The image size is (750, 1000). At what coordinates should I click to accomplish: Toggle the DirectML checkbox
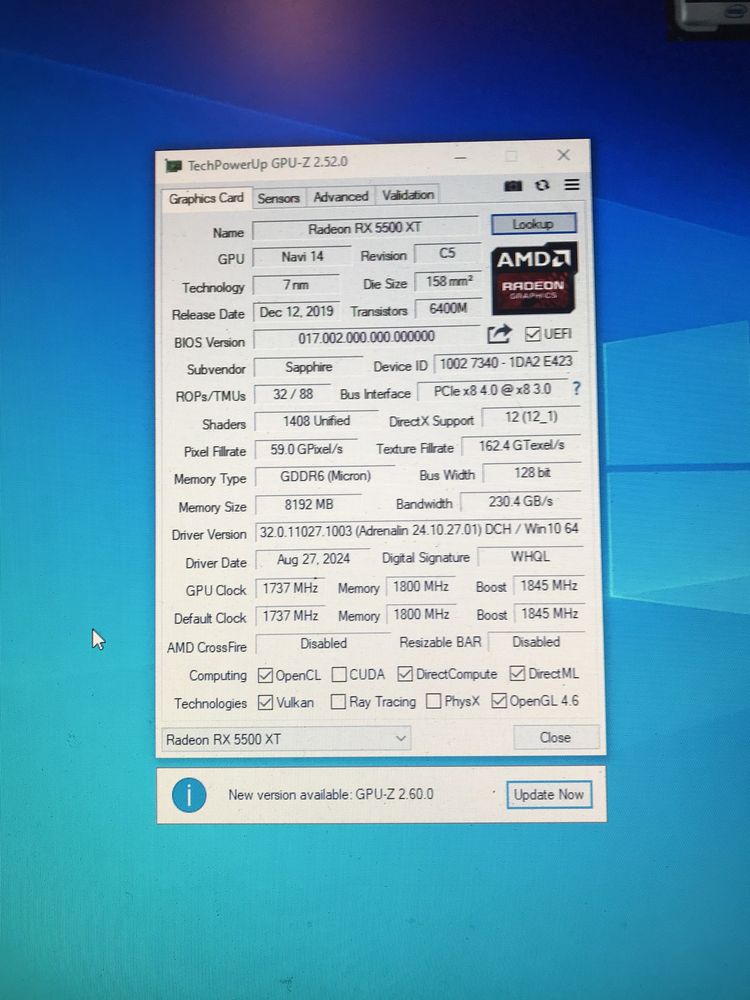tap(517, 673)
